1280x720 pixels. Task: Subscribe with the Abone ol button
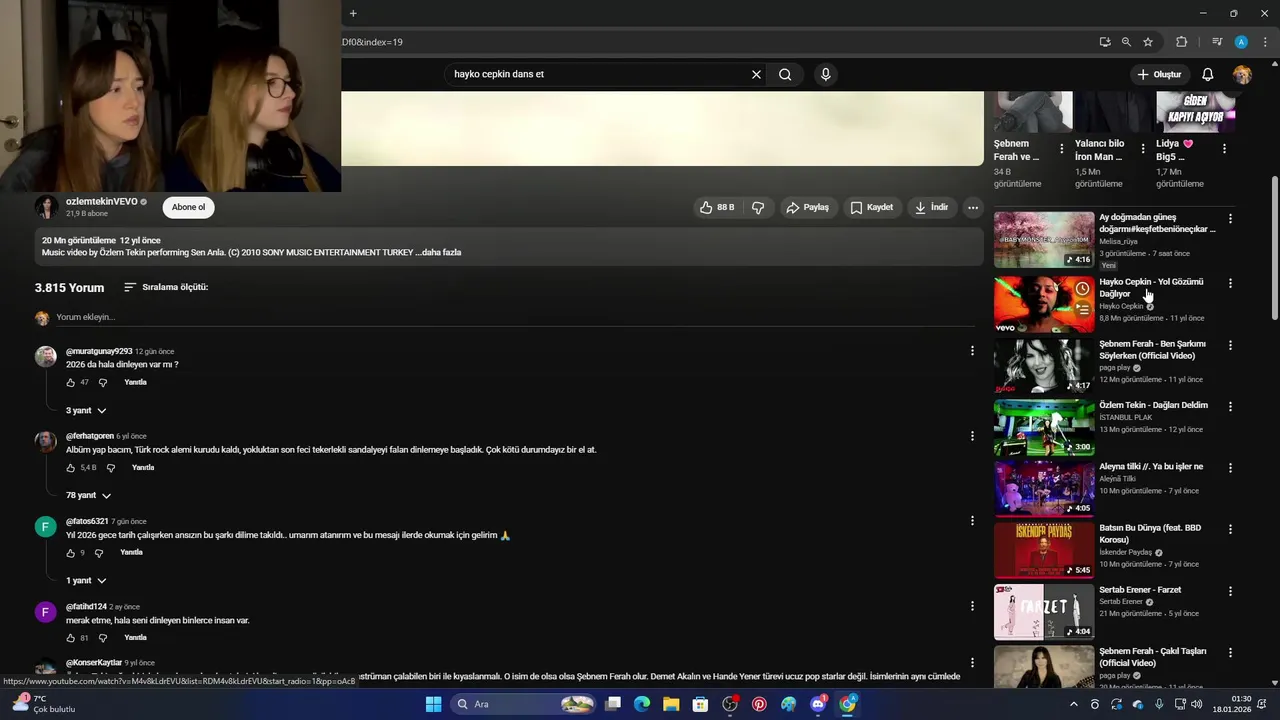pyautogui.click(x=188, y=207)
